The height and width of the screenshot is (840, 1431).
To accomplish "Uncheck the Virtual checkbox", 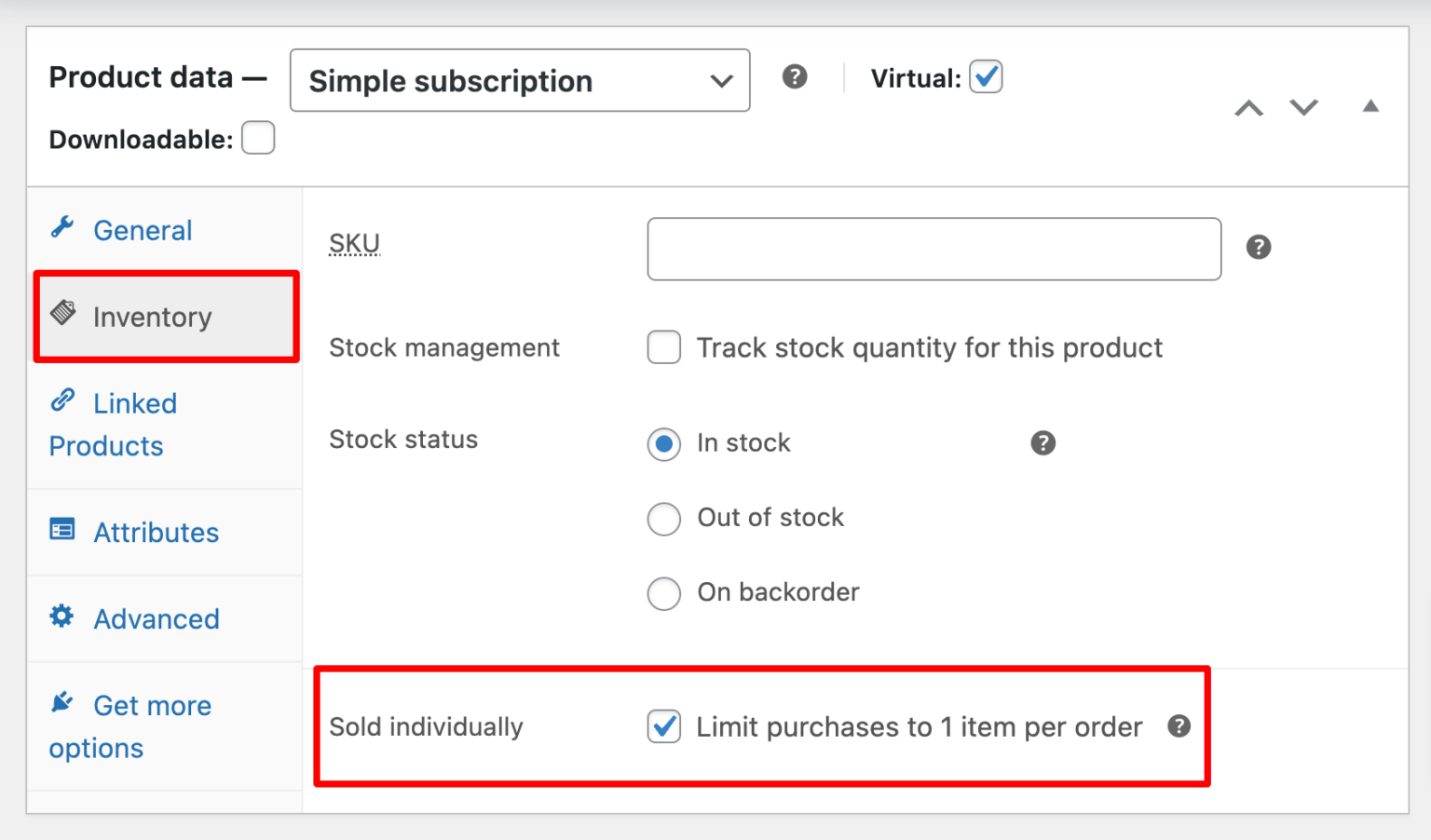I will [x=986, y=77].
